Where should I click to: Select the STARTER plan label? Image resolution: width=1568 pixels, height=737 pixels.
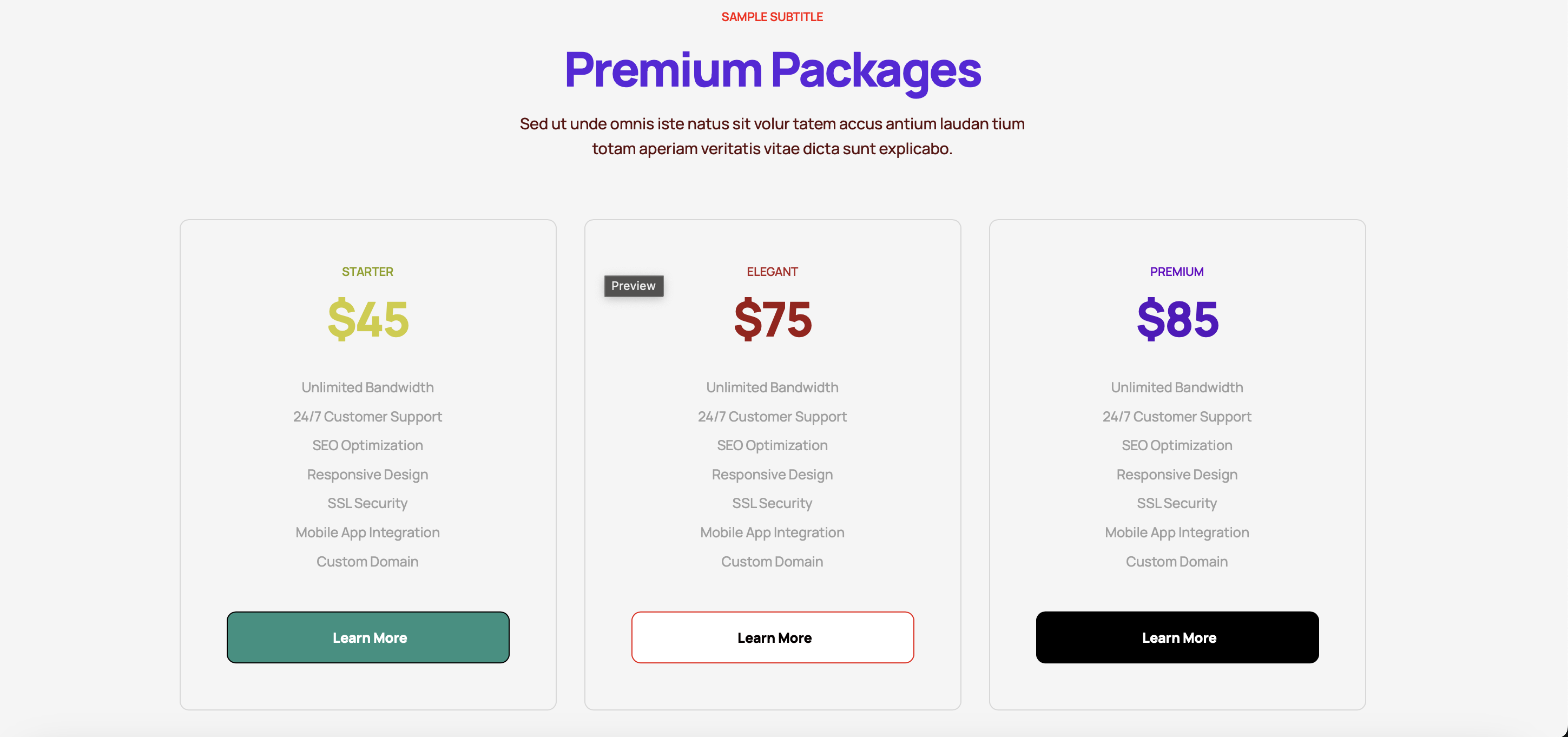(x=367, y=272)
